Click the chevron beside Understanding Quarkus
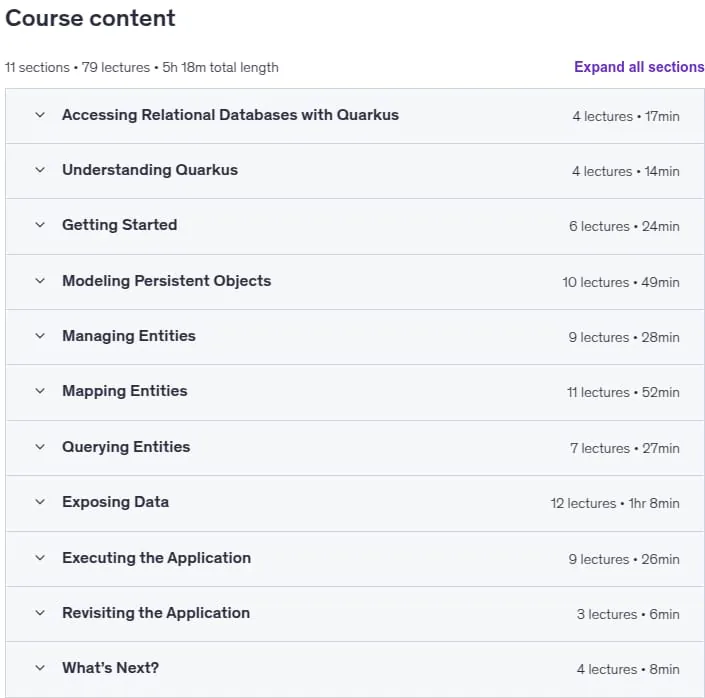The height and width of the screenshot is (698, 705). click(40, 170)
